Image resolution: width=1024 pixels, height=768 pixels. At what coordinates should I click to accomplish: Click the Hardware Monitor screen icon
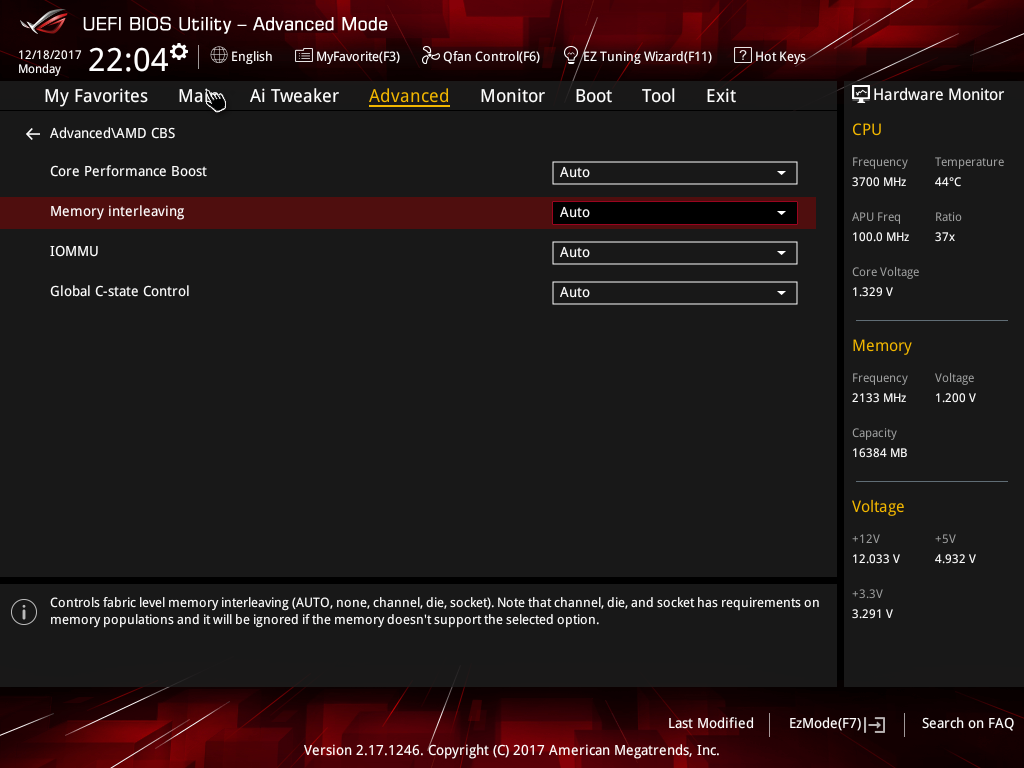click(861, 95)
